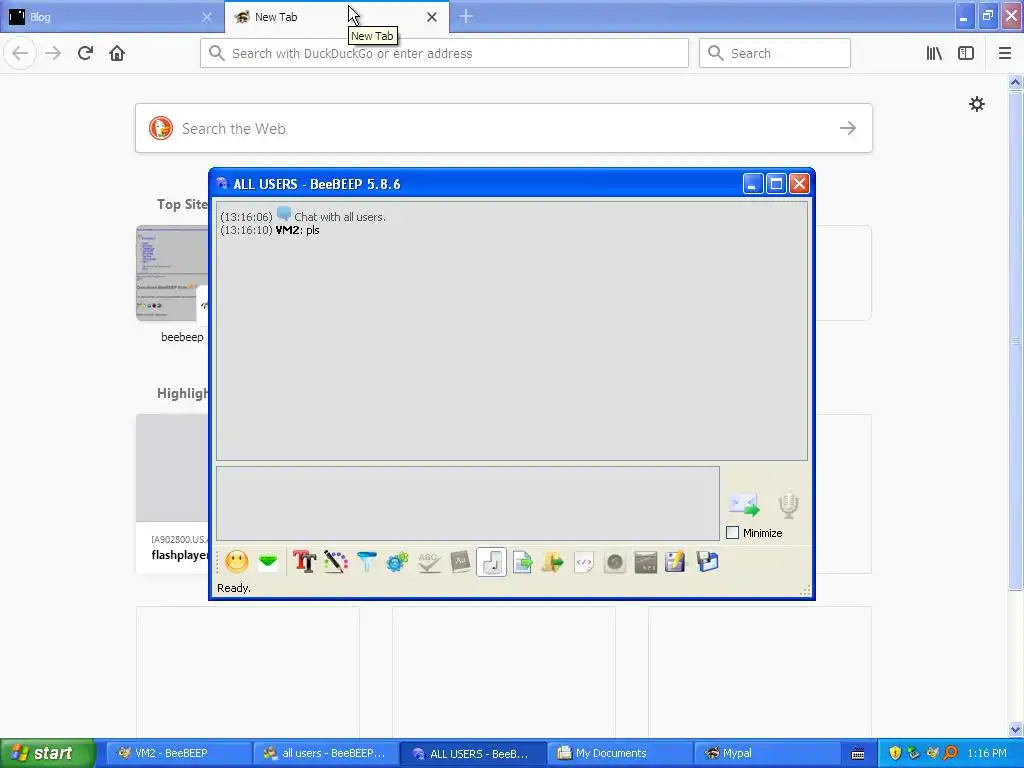Open the font color pencil icon

click(336, 562)
